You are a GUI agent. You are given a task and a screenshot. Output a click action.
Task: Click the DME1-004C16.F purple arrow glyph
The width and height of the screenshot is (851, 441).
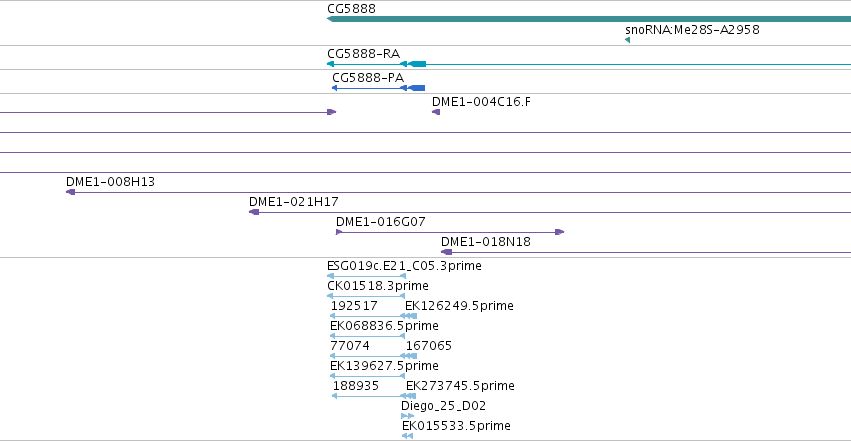436,112
